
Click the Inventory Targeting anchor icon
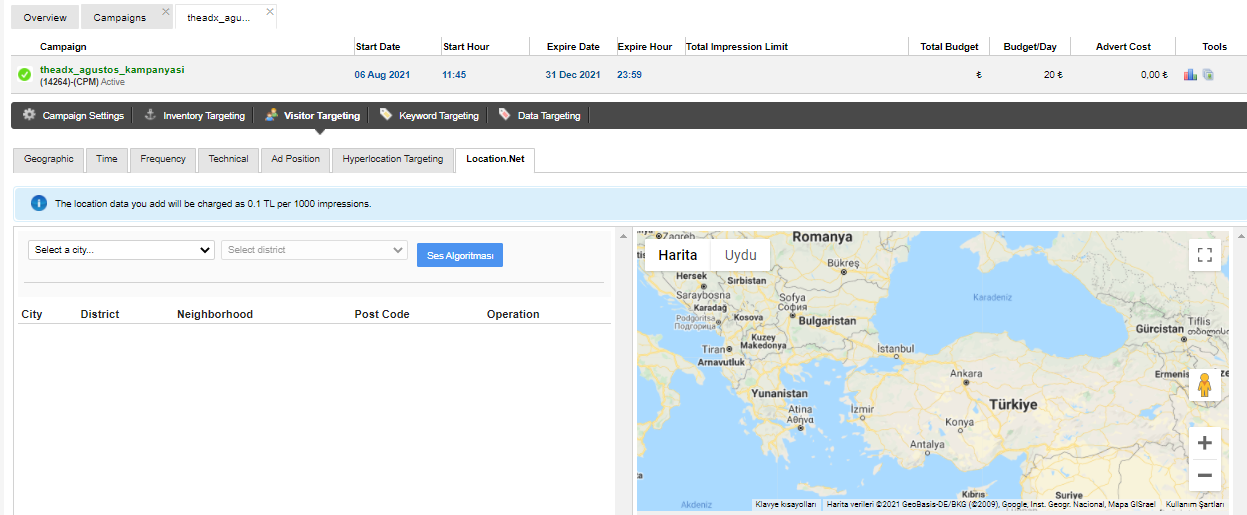pos(151,115)
